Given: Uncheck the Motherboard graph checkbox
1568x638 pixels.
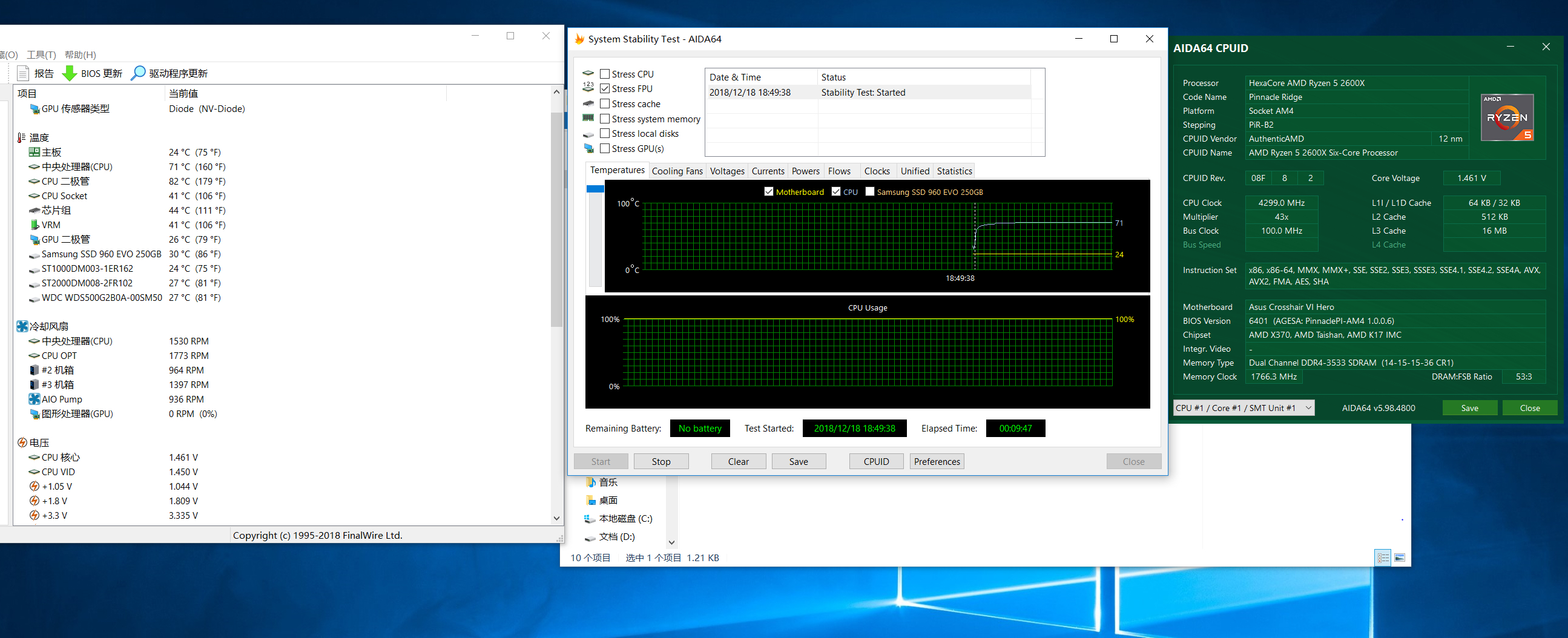Looking at the screenshot, I should 769,192.
